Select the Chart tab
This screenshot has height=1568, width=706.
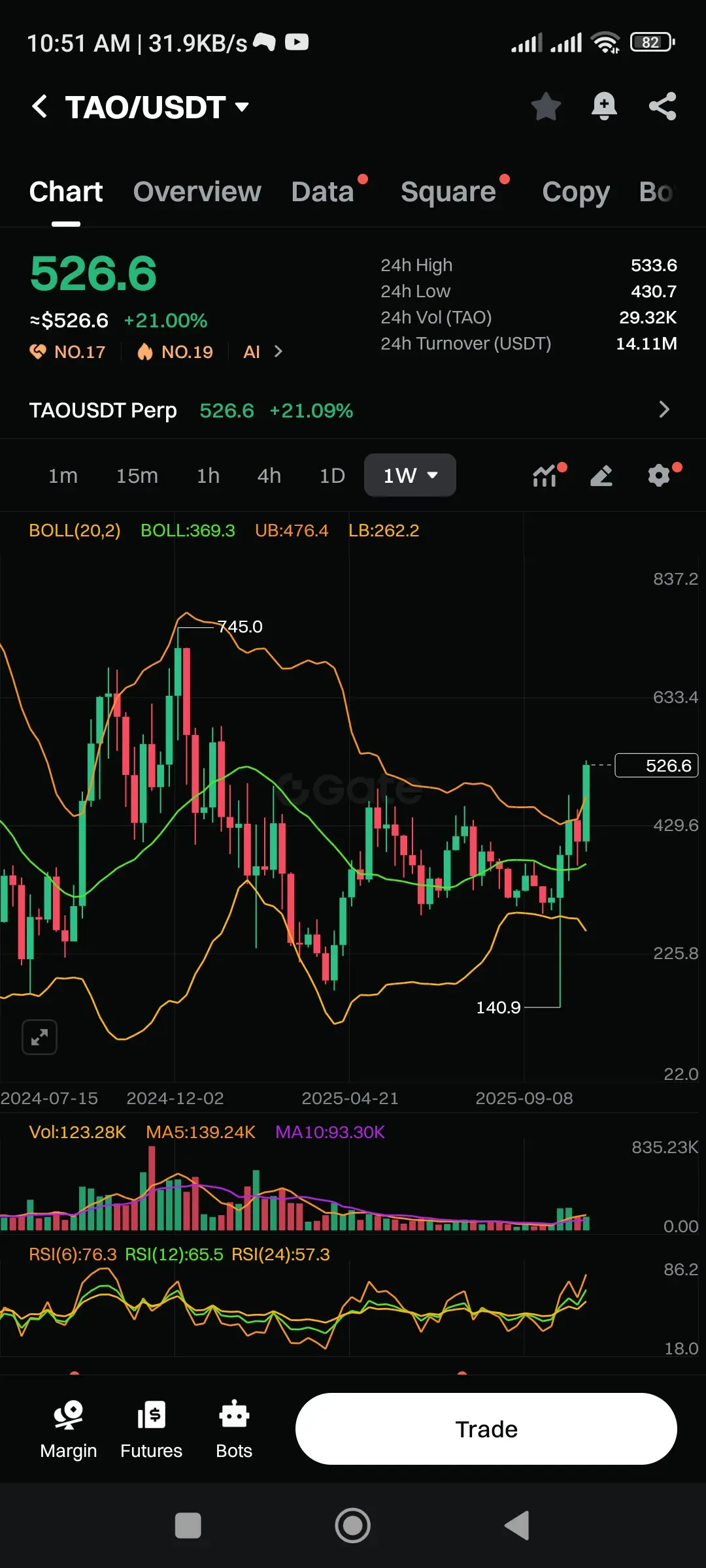click(66, 192)
